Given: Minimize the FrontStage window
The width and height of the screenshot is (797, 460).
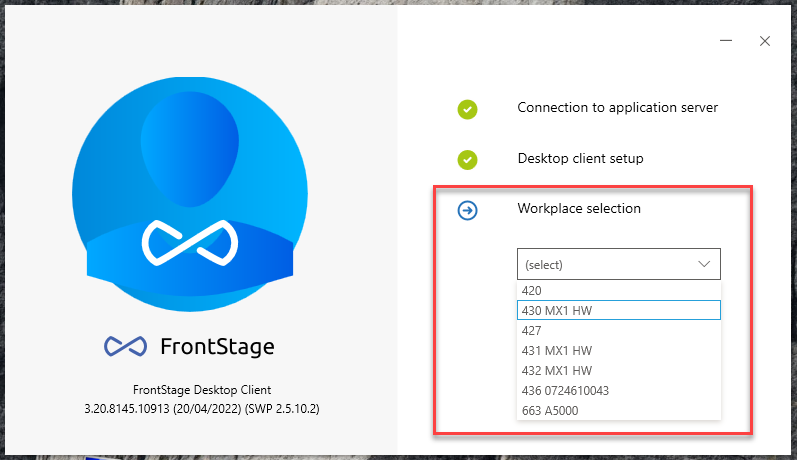Looking at the screenshot, I should click(x=726, y=41).
